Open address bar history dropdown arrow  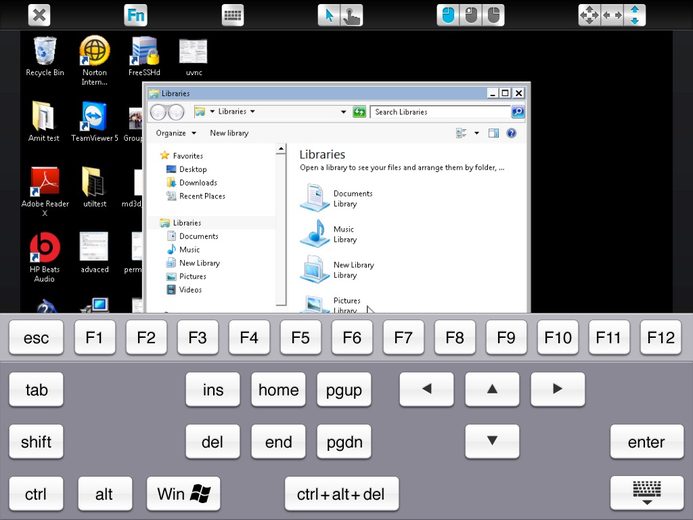tap(343, 112)
